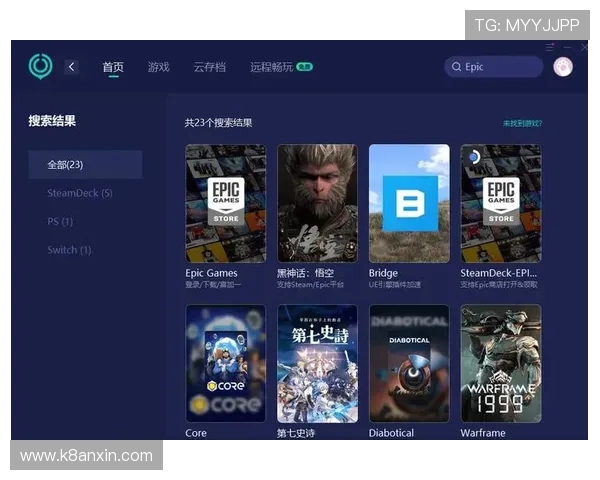Screen dimensions: 600x480
Task: Switch to the 首页 tab
Action: [113, 67]
